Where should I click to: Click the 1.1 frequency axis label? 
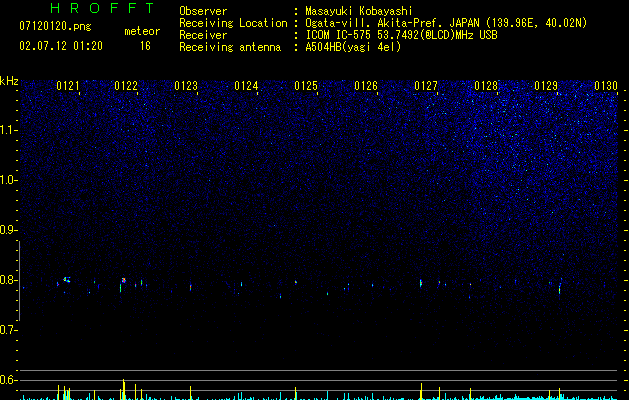(8, 130)
